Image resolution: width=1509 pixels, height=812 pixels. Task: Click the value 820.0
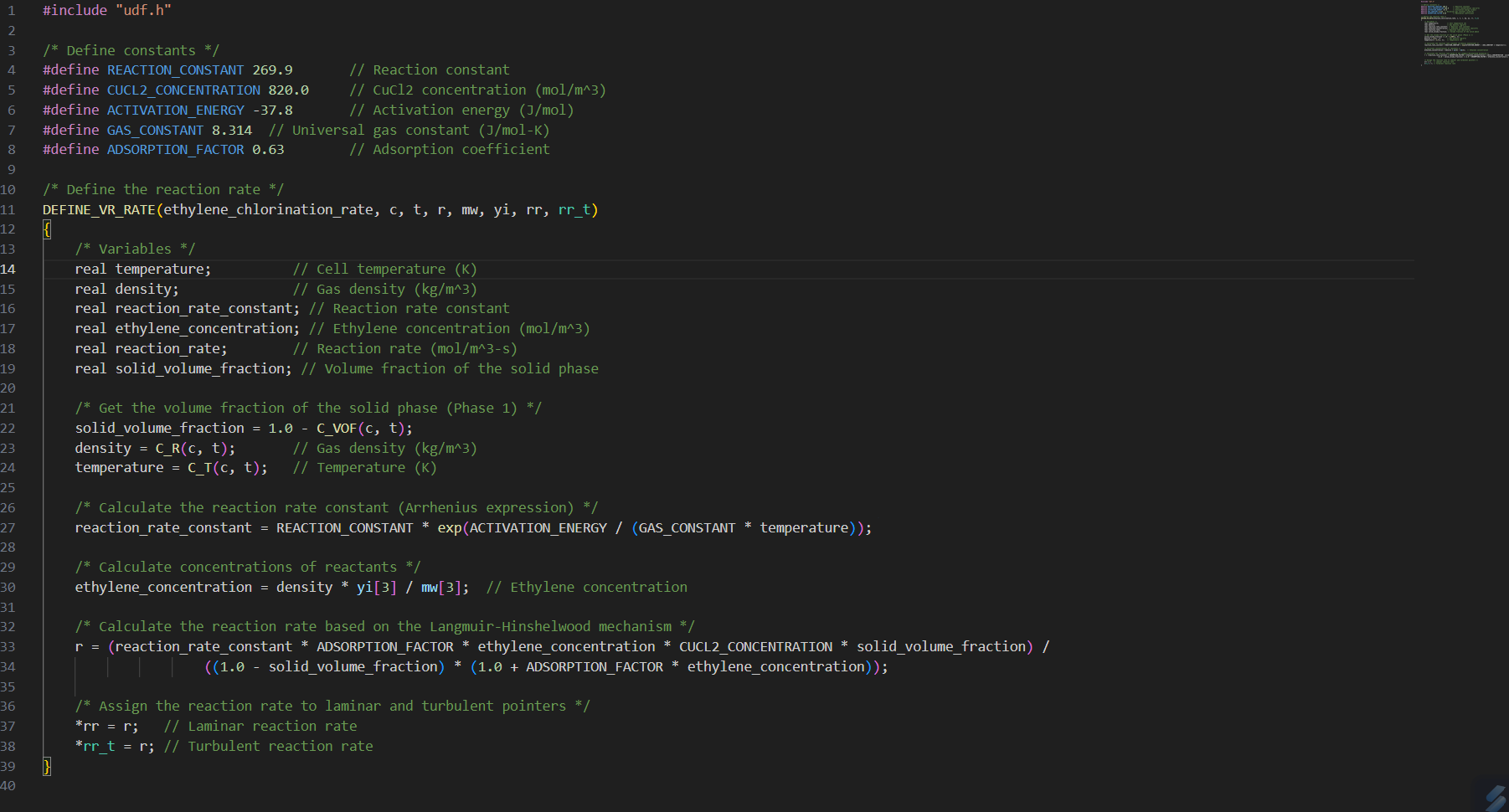click(x=289, y=90)
